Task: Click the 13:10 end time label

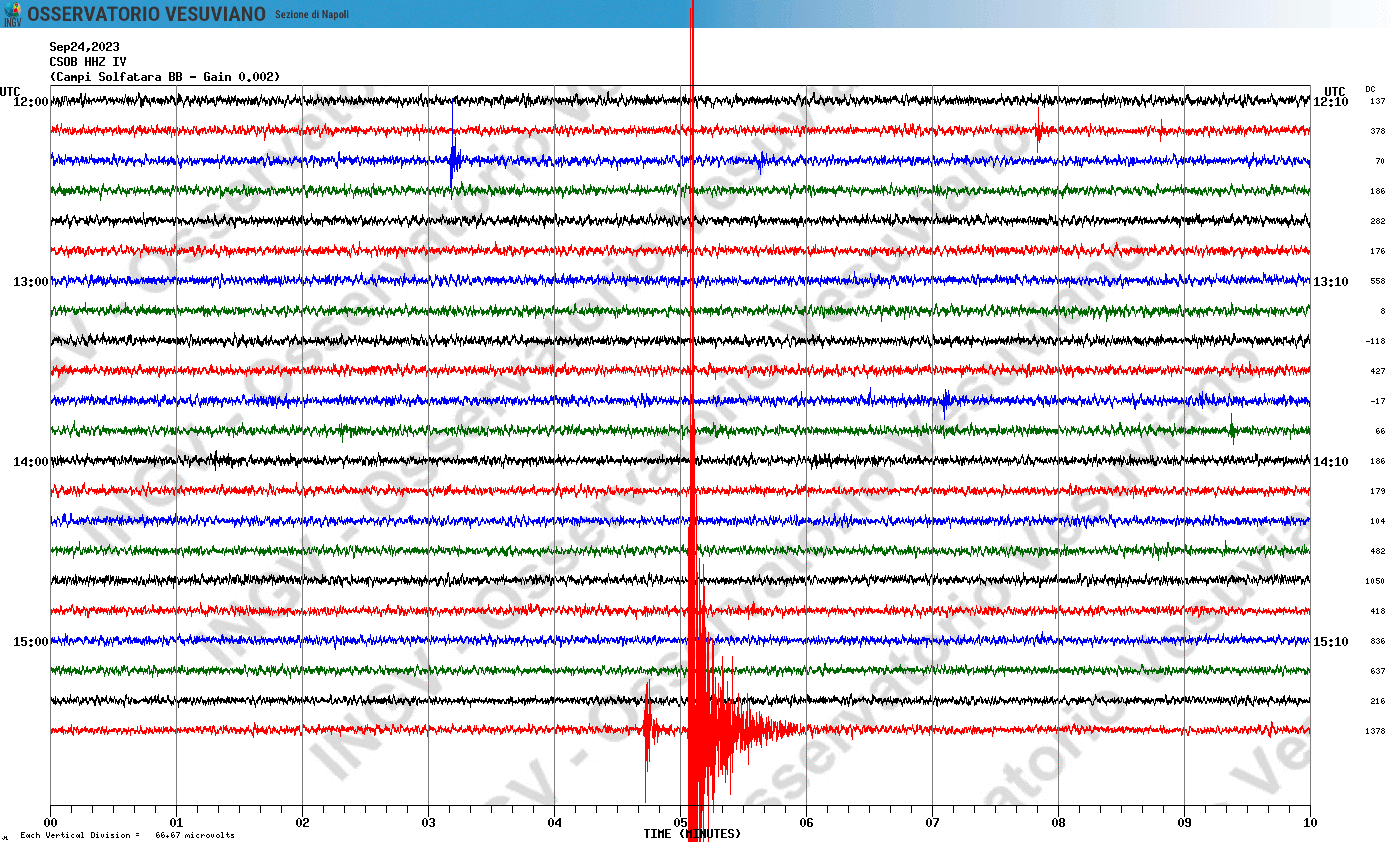Action: (x=1331, y=281)
